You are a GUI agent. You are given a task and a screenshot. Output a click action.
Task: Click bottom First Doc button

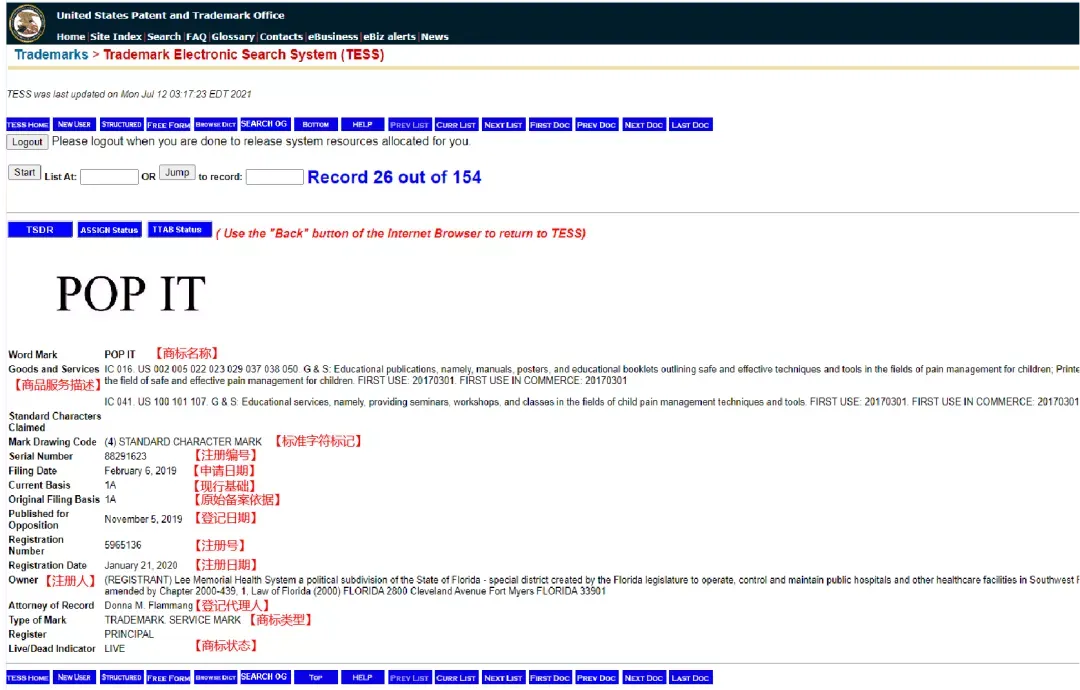click(550, 678)
